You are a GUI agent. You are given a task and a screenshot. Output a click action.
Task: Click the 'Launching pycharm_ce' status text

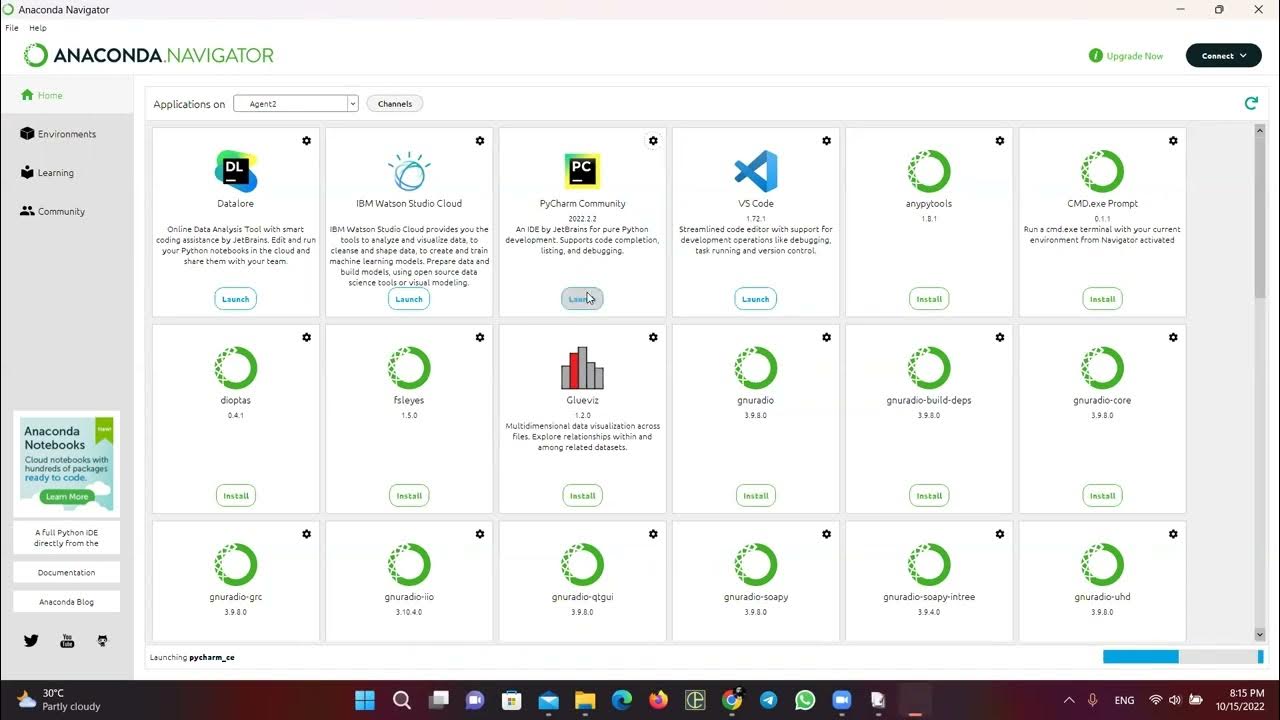(192, 657)
